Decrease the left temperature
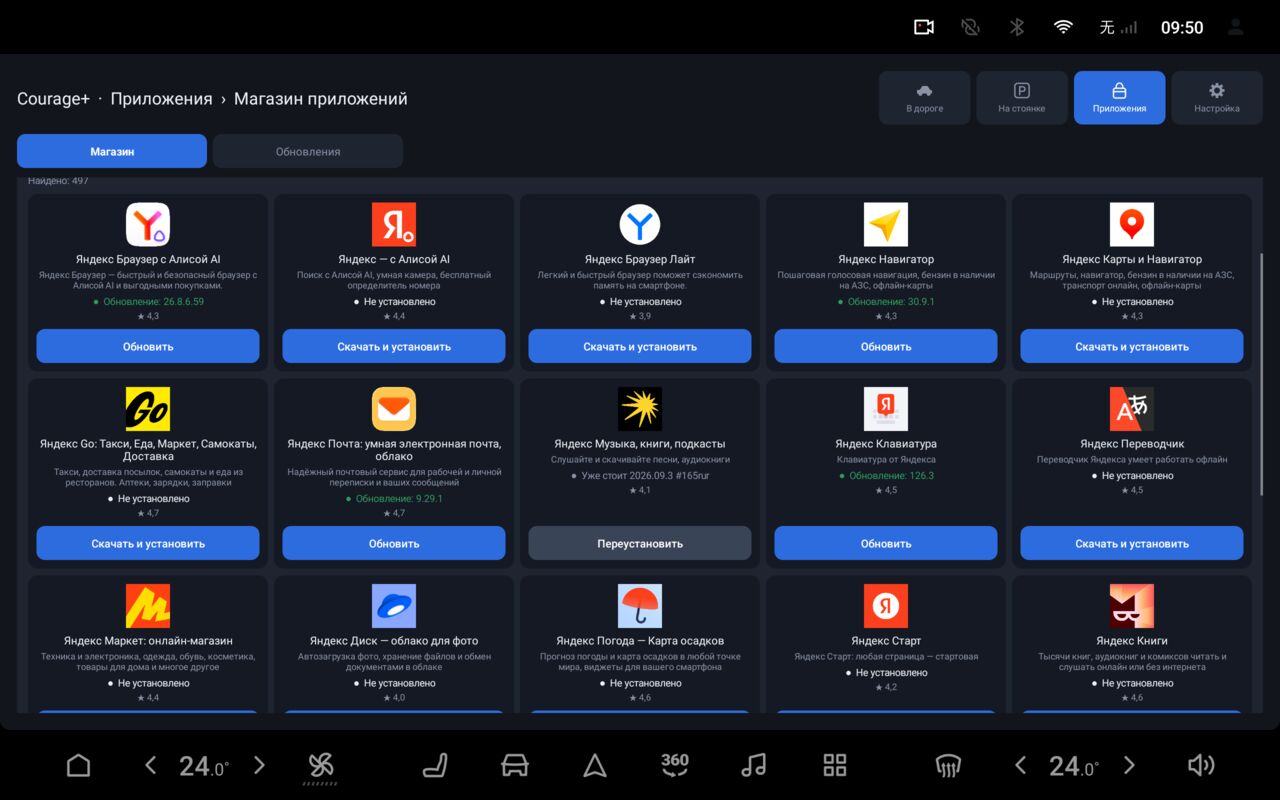 coord(150,766)
